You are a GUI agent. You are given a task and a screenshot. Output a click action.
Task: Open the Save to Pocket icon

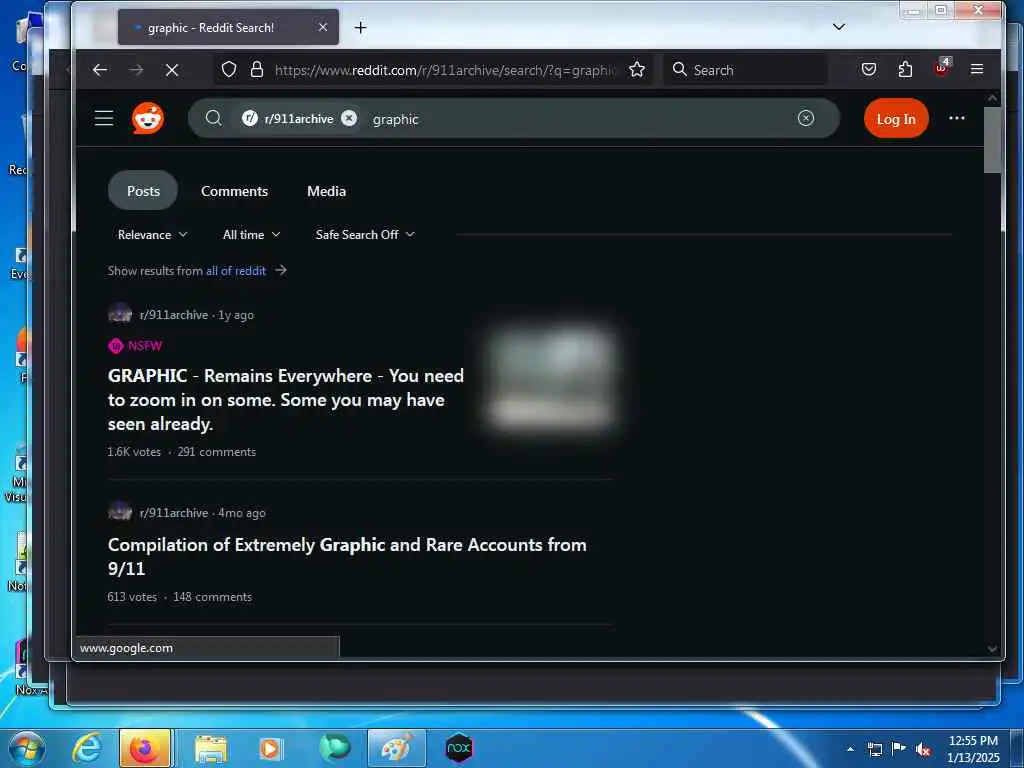coord(869,69)
